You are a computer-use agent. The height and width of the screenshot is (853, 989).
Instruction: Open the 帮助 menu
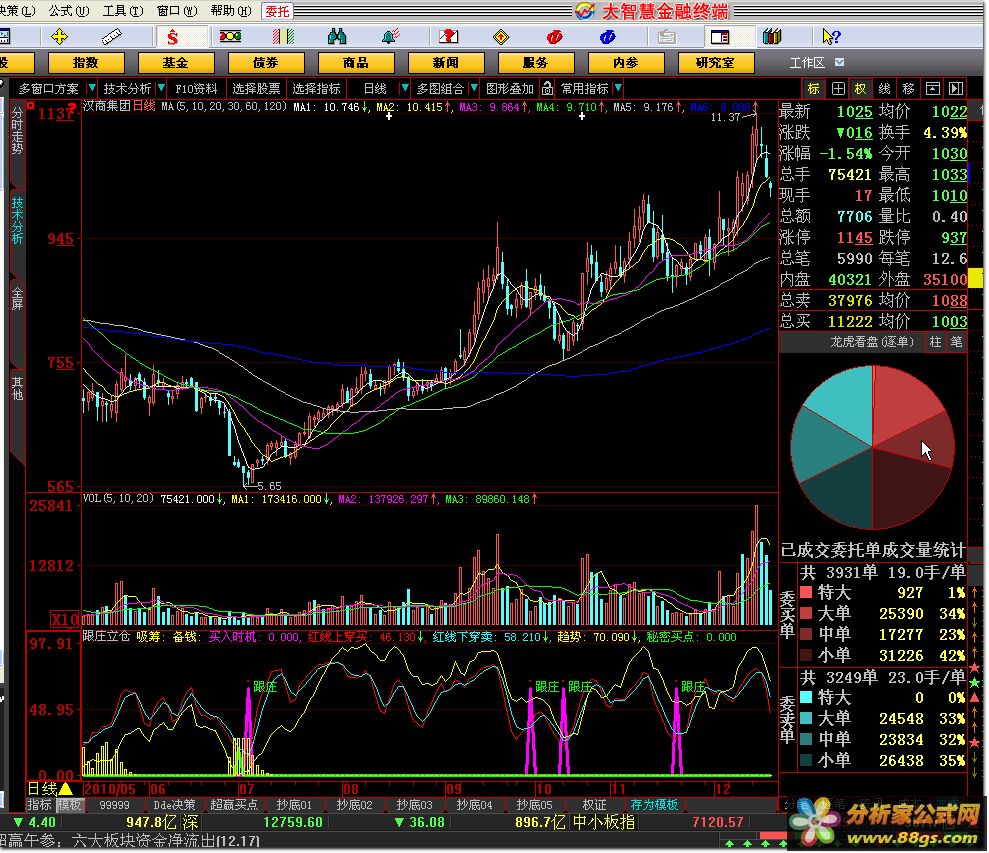point(231,11)
